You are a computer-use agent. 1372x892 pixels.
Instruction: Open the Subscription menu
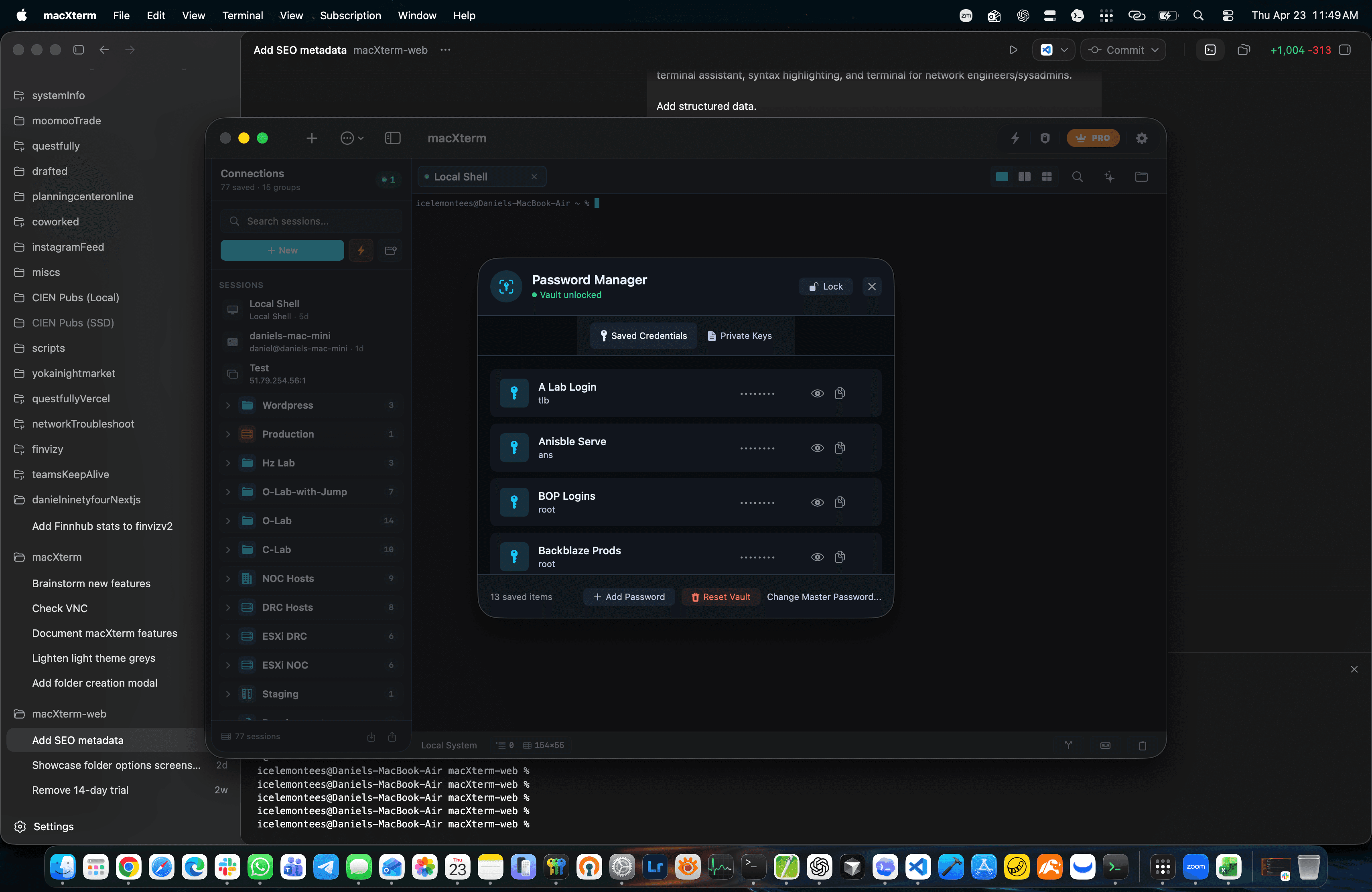click(x=351, y=16)
